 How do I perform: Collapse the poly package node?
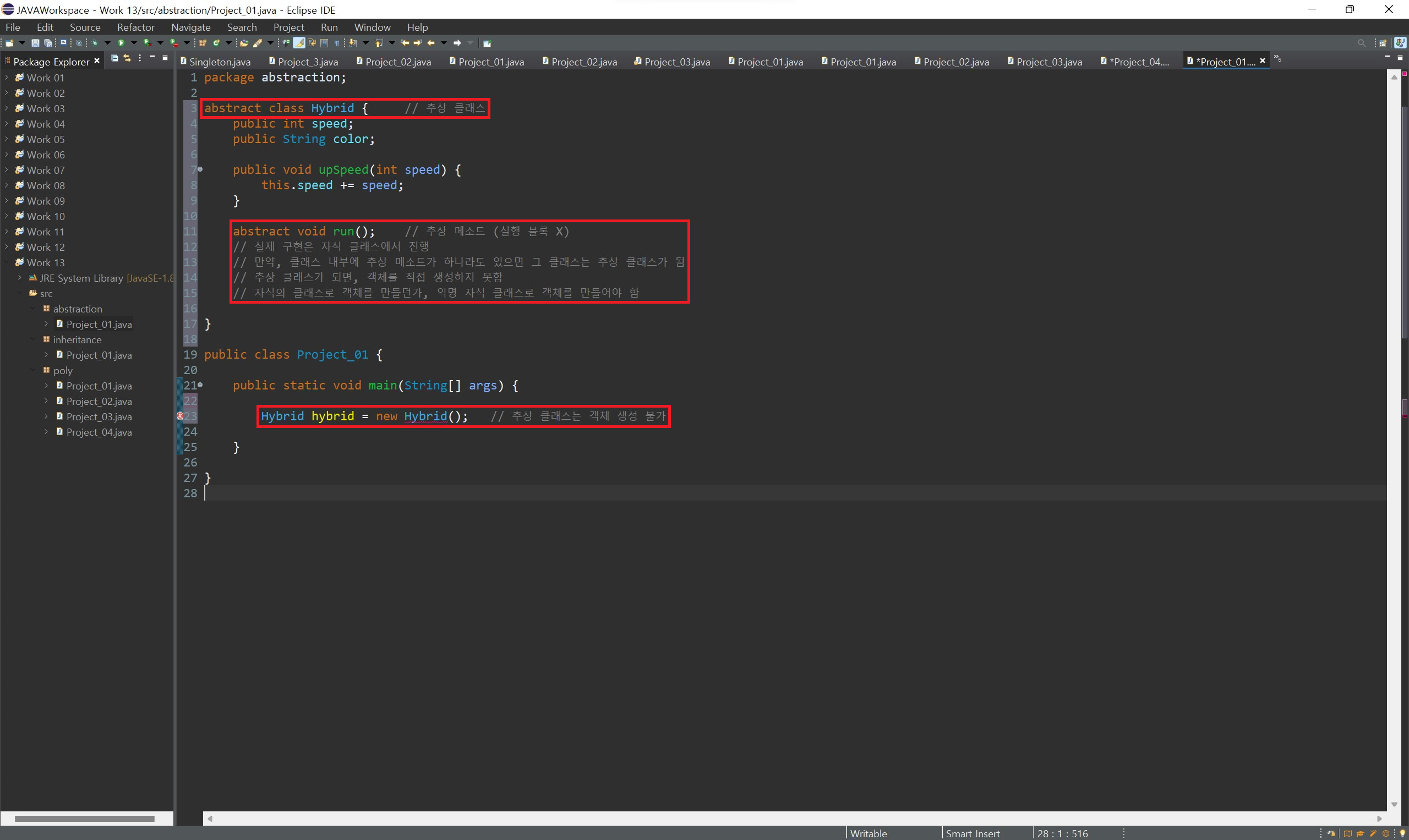(33, 370)
